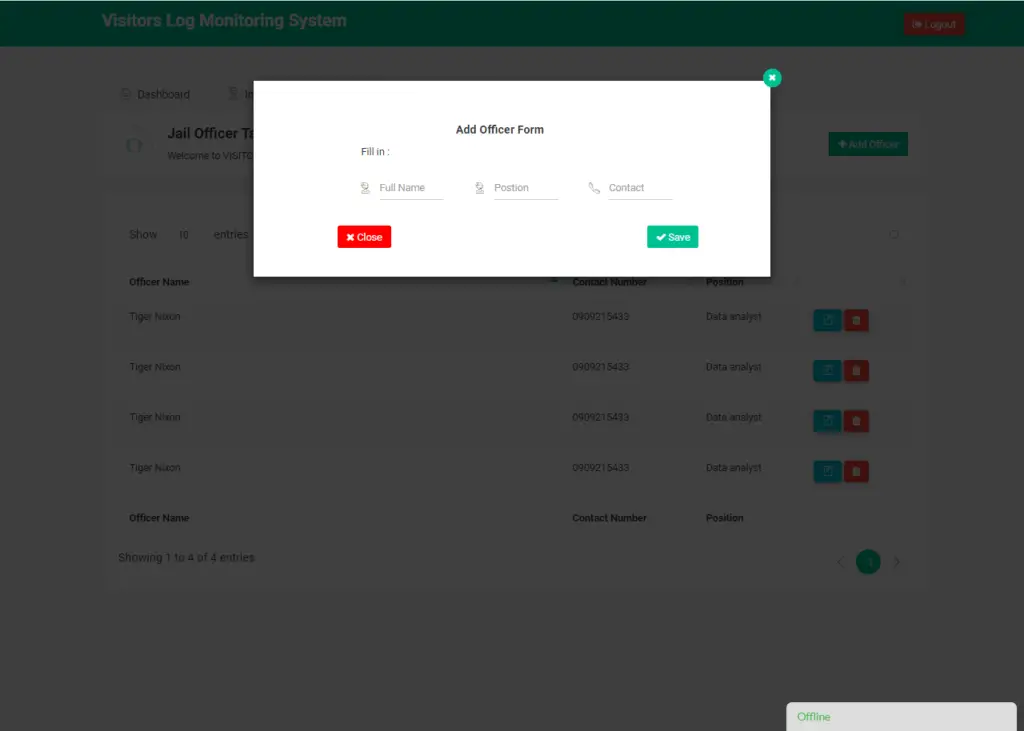Screen dimensions: 1024x731
Task: Click the Dashboard icon in the navigation
Action: point(124,94)
